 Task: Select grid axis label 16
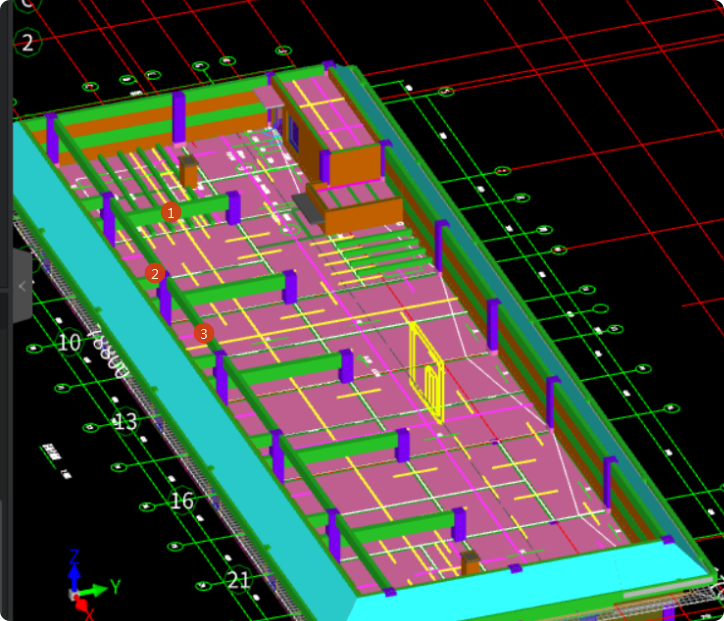point(182,500)
